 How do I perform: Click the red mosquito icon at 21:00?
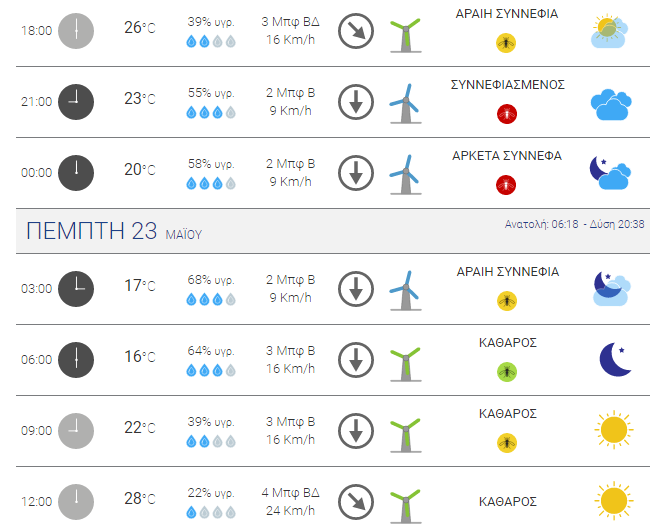pyautogui.click(x=507, y=114)
